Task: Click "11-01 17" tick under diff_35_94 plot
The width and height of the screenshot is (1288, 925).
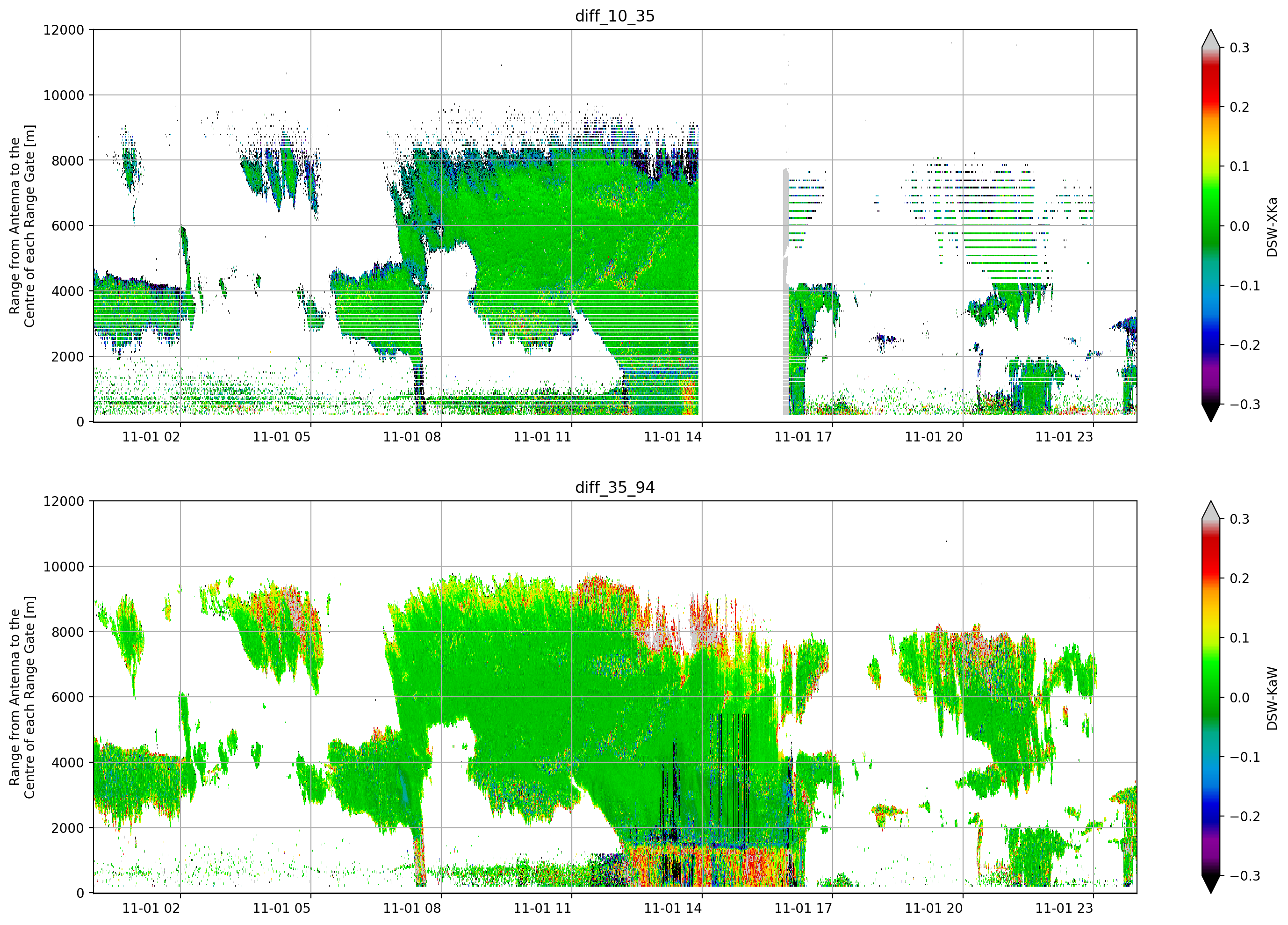Action: 803,909
